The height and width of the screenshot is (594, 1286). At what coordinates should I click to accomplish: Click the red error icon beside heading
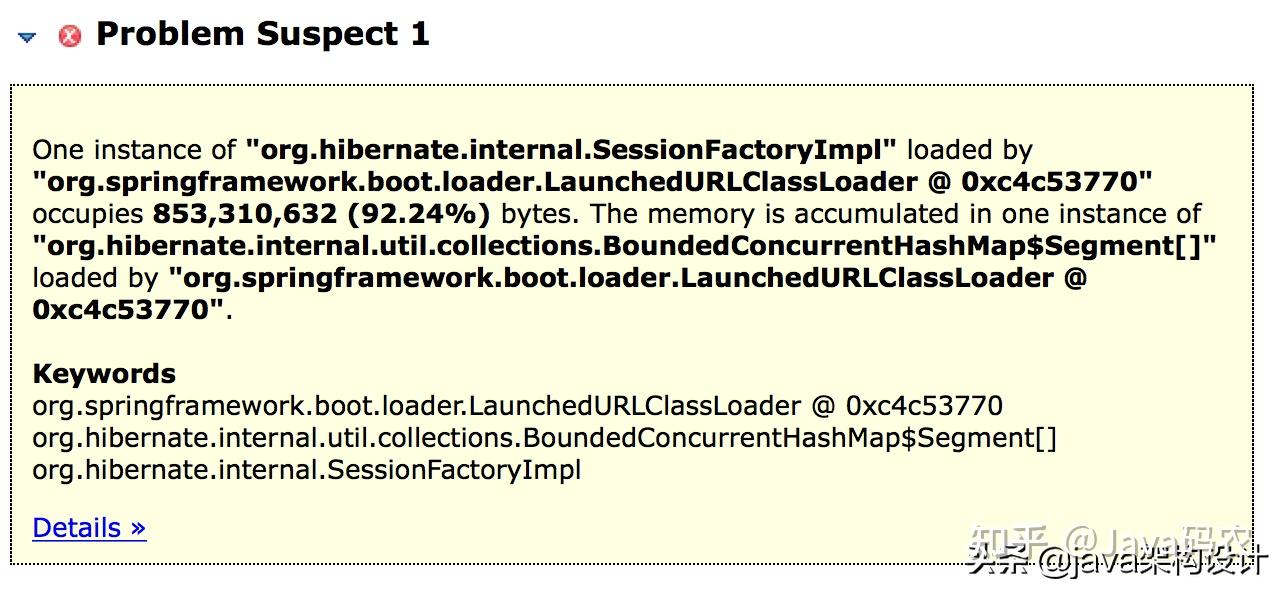click(x=69, y=37)
